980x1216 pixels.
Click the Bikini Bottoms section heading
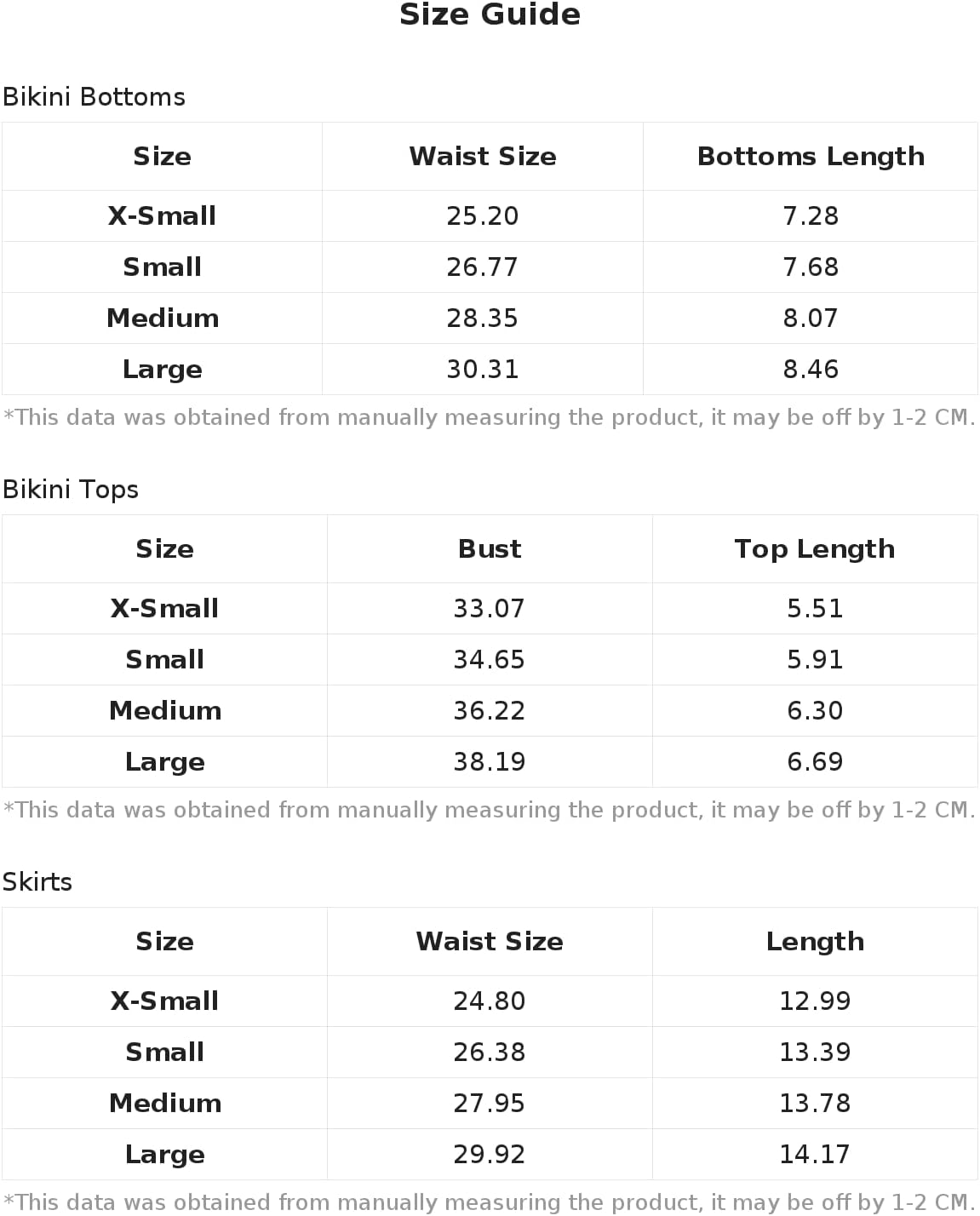tap(94, 97)
